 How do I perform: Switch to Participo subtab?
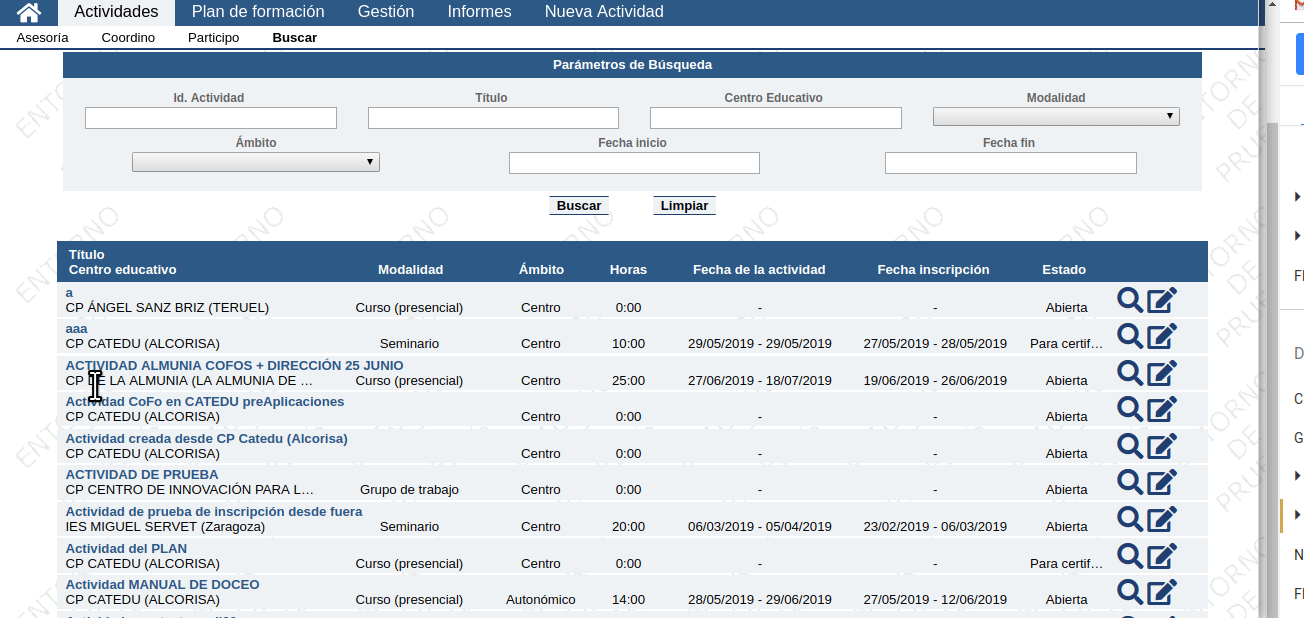point(214,38)
